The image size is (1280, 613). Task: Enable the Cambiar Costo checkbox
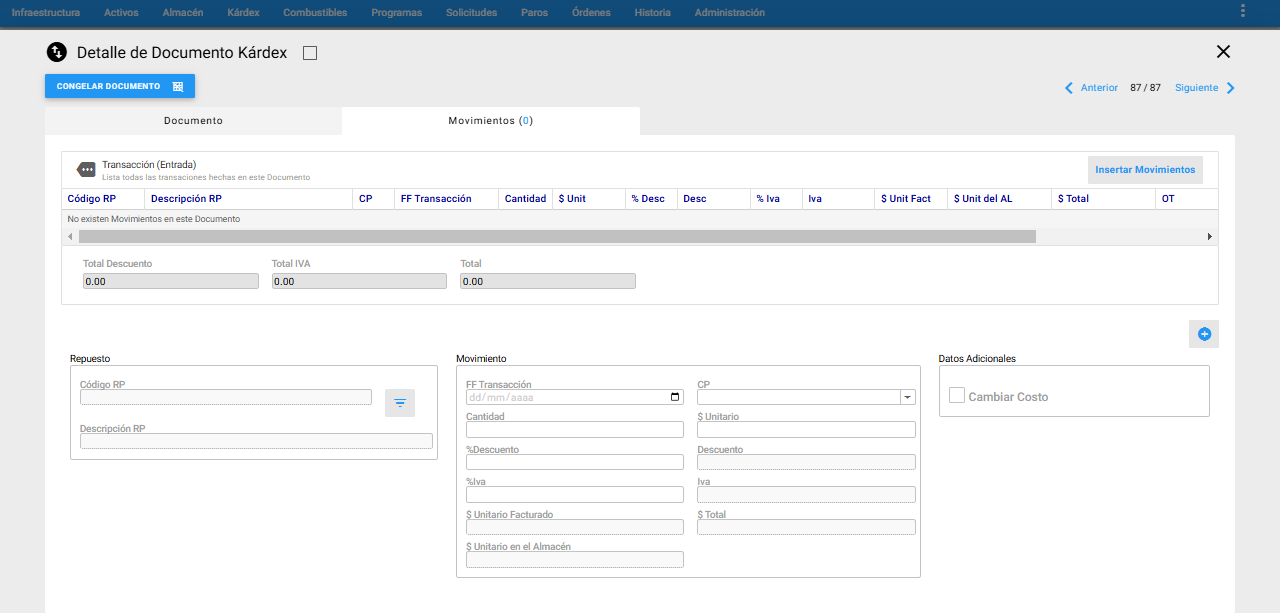click(x=957, y=396)
